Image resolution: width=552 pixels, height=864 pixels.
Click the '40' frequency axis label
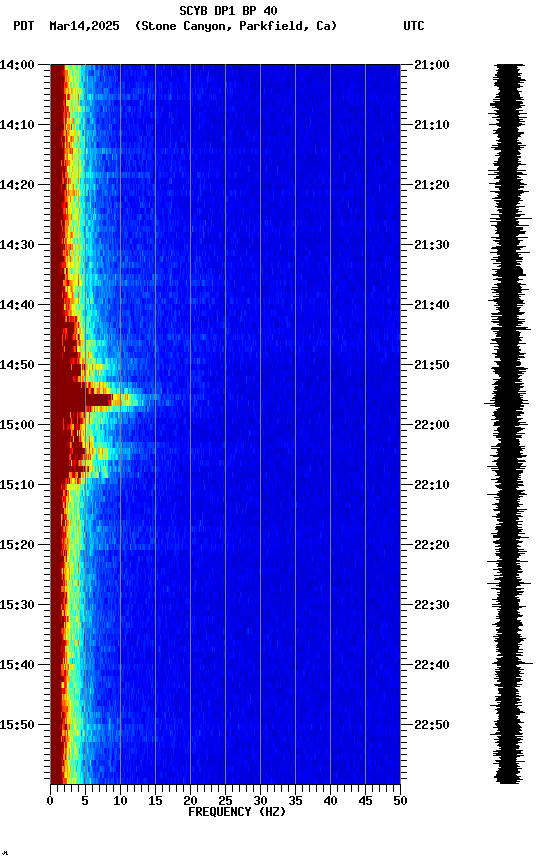pyautogui.click(x=330, y=801)
